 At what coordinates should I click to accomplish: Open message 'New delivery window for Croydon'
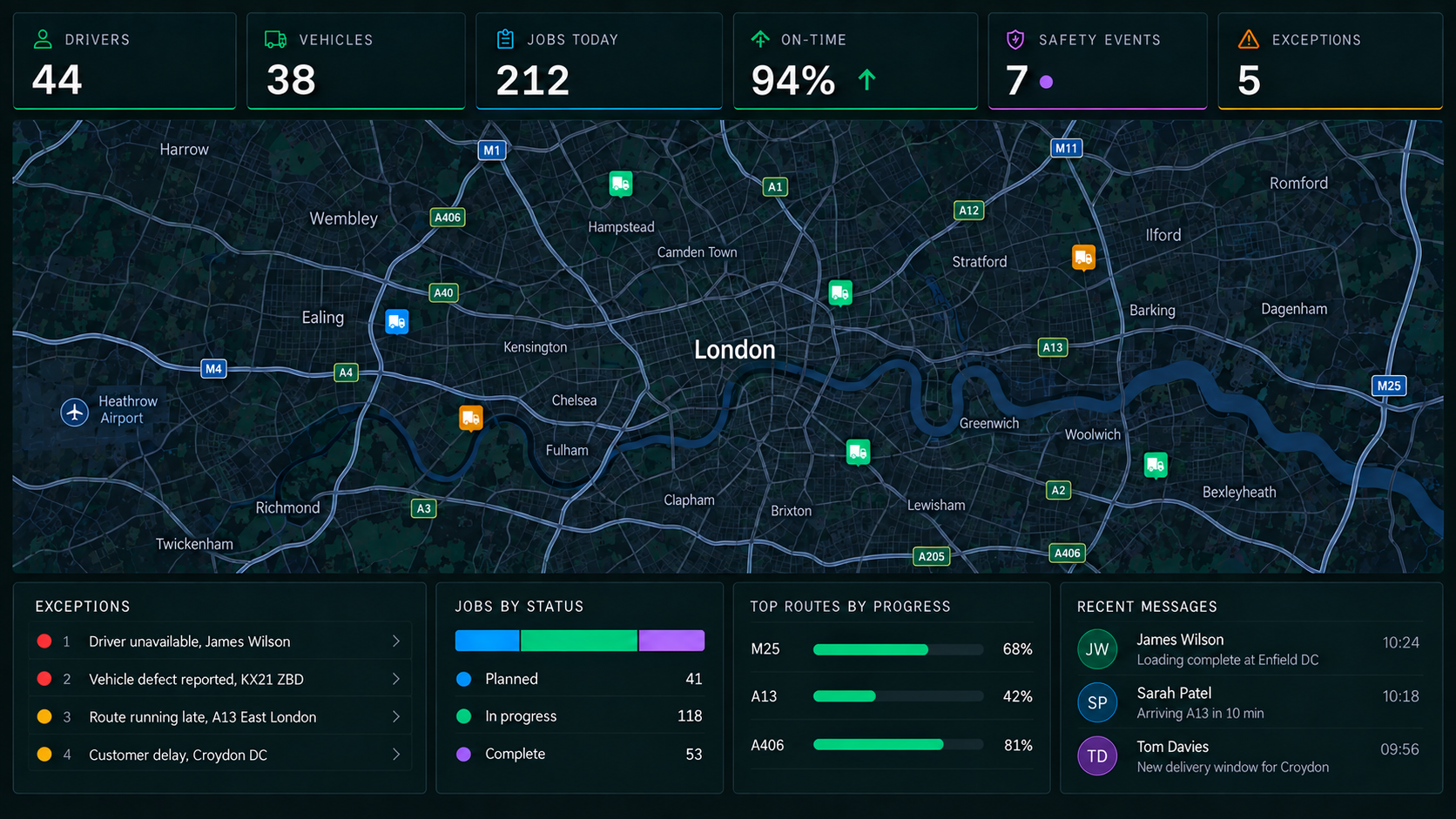tap(1233, 768)
